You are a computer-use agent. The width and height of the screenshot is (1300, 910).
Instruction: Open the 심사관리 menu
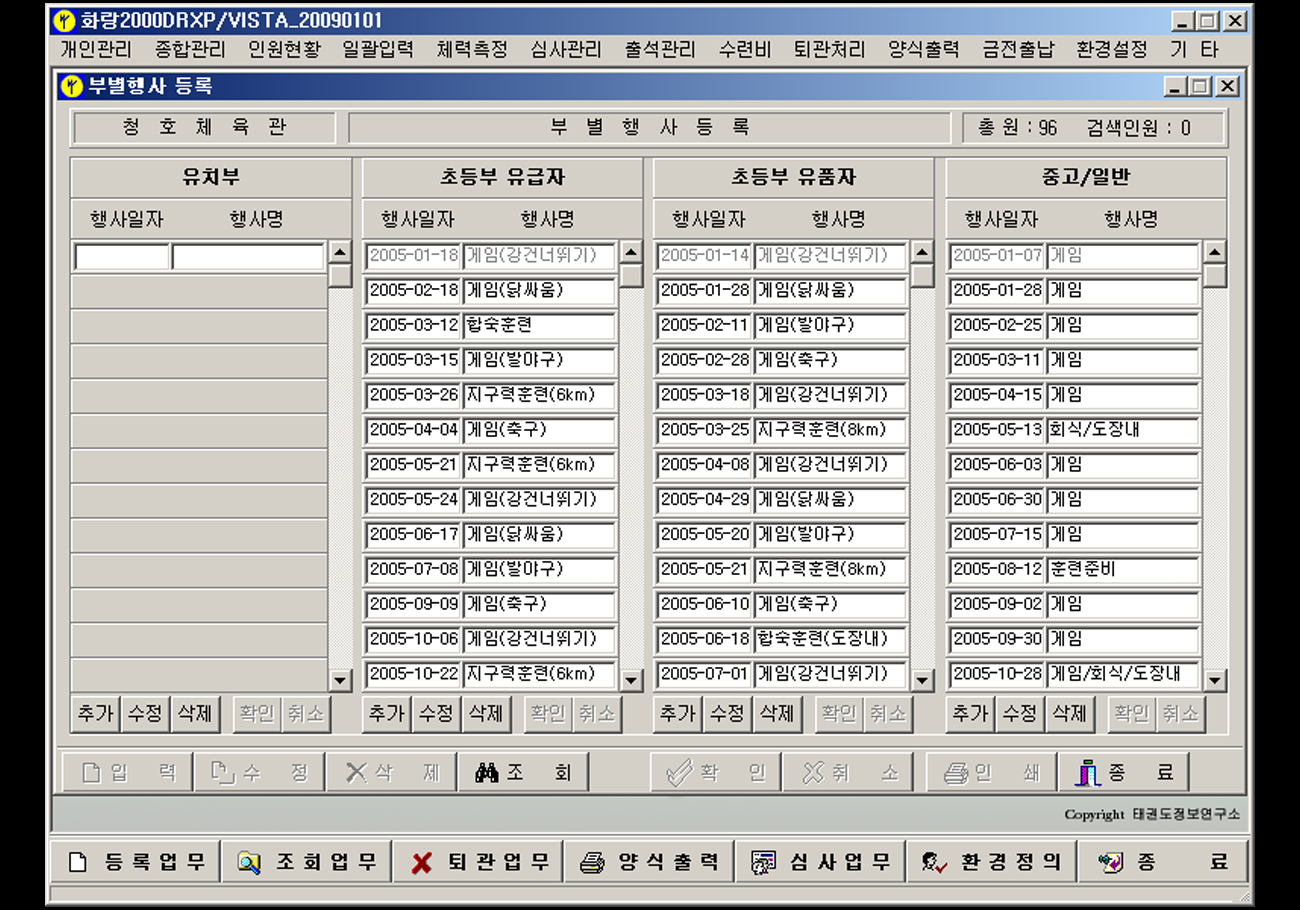[566, 49]
